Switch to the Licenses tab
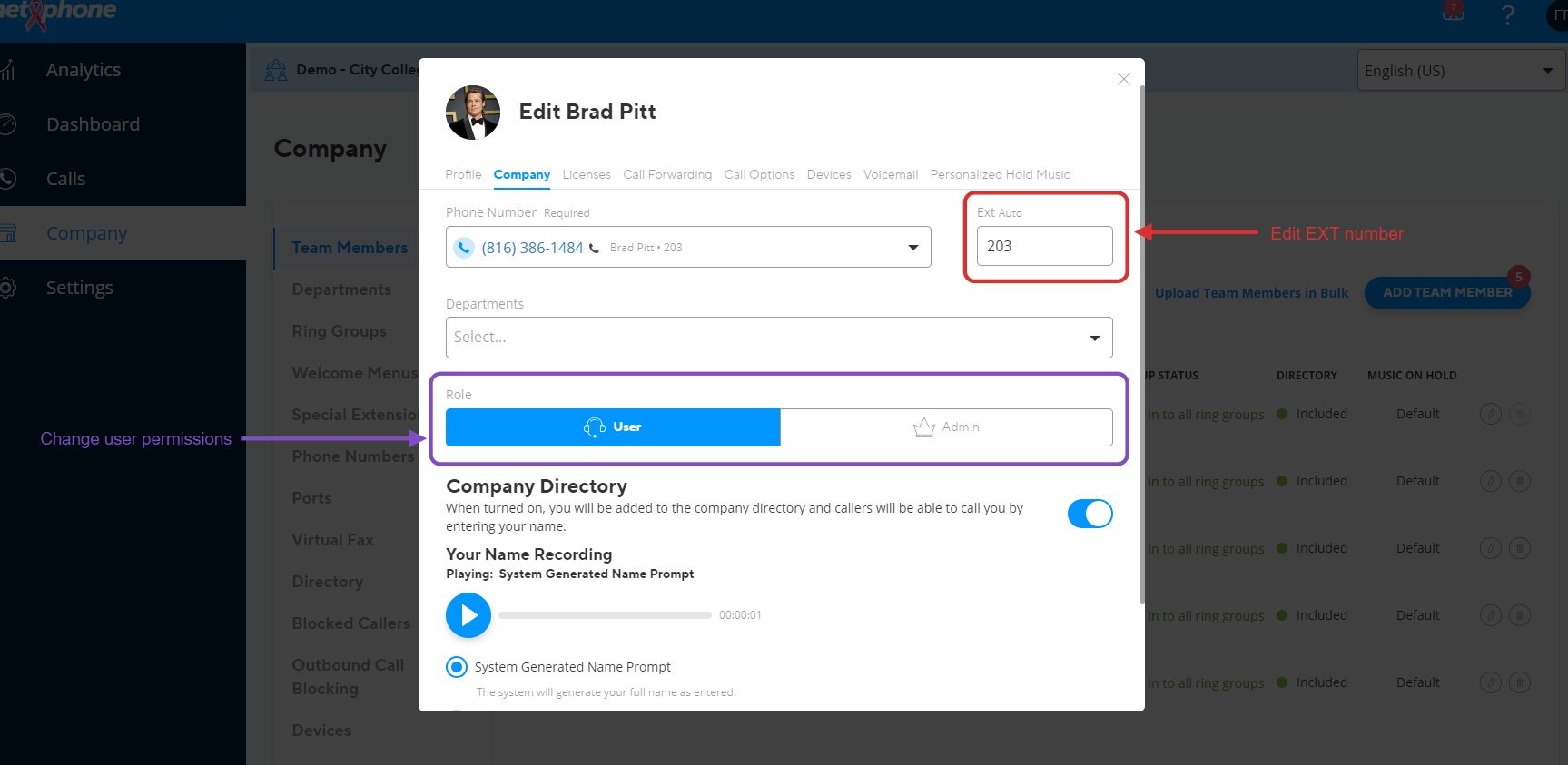The image size is (1568, 765). pos(587,174)
